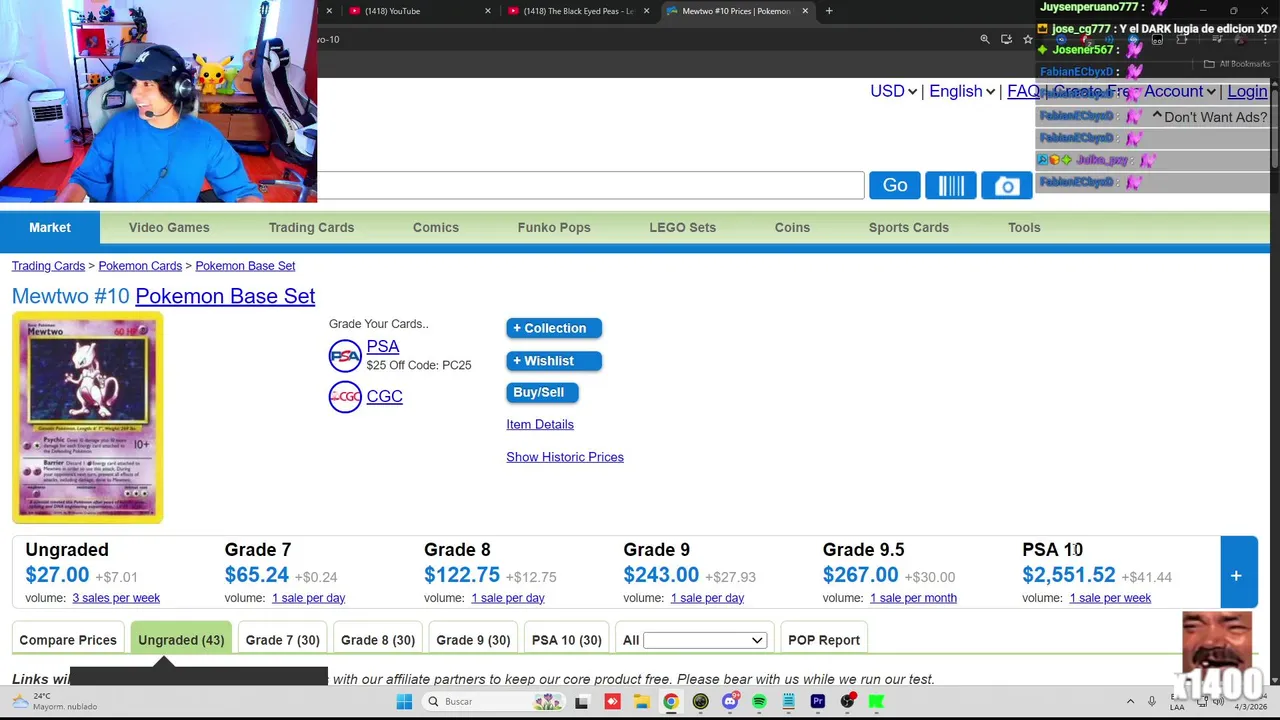Screen dimensions: 1280x720
Task: Switch to the Compare Prices tab
Action: tap(68, 640)
